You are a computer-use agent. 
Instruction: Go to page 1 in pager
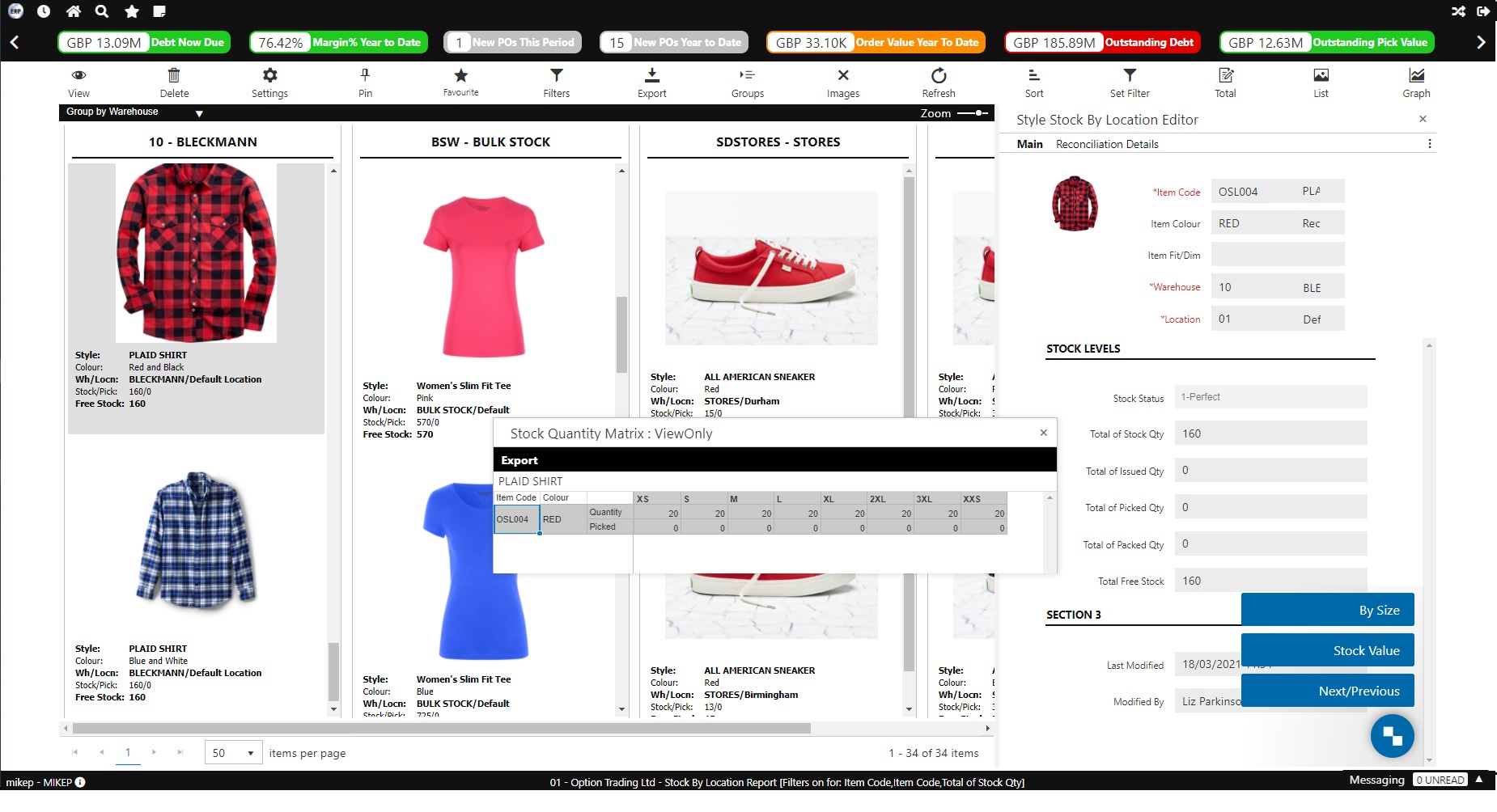pos(127,753)
